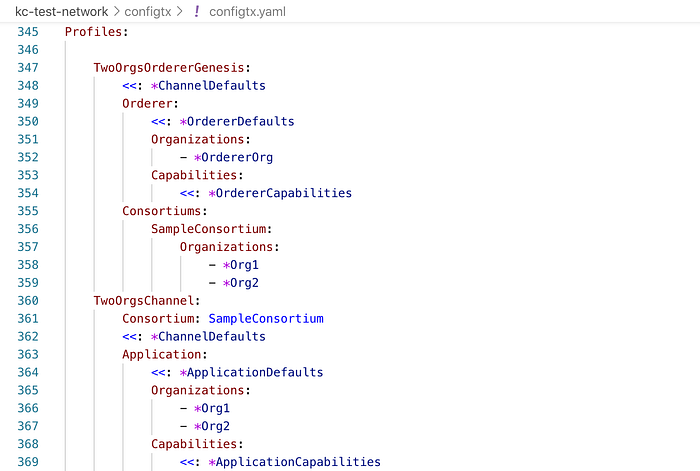Screen dimensions: 700x471
Task: Click the *OrdererCapabilities alias
Action: point(280,193)
